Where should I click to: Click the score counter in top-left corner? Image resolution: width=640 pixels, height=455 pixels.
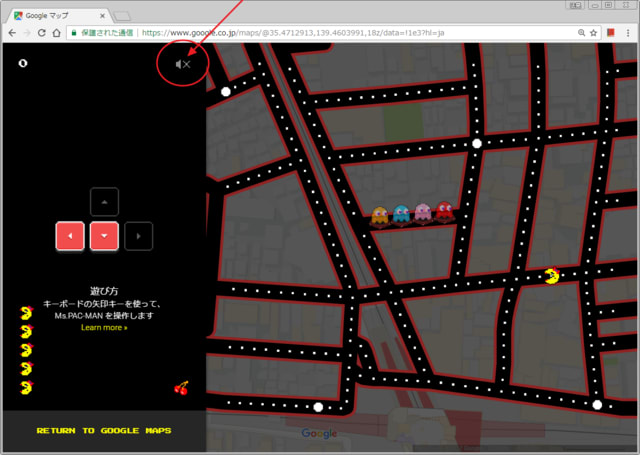click(23, 63)
